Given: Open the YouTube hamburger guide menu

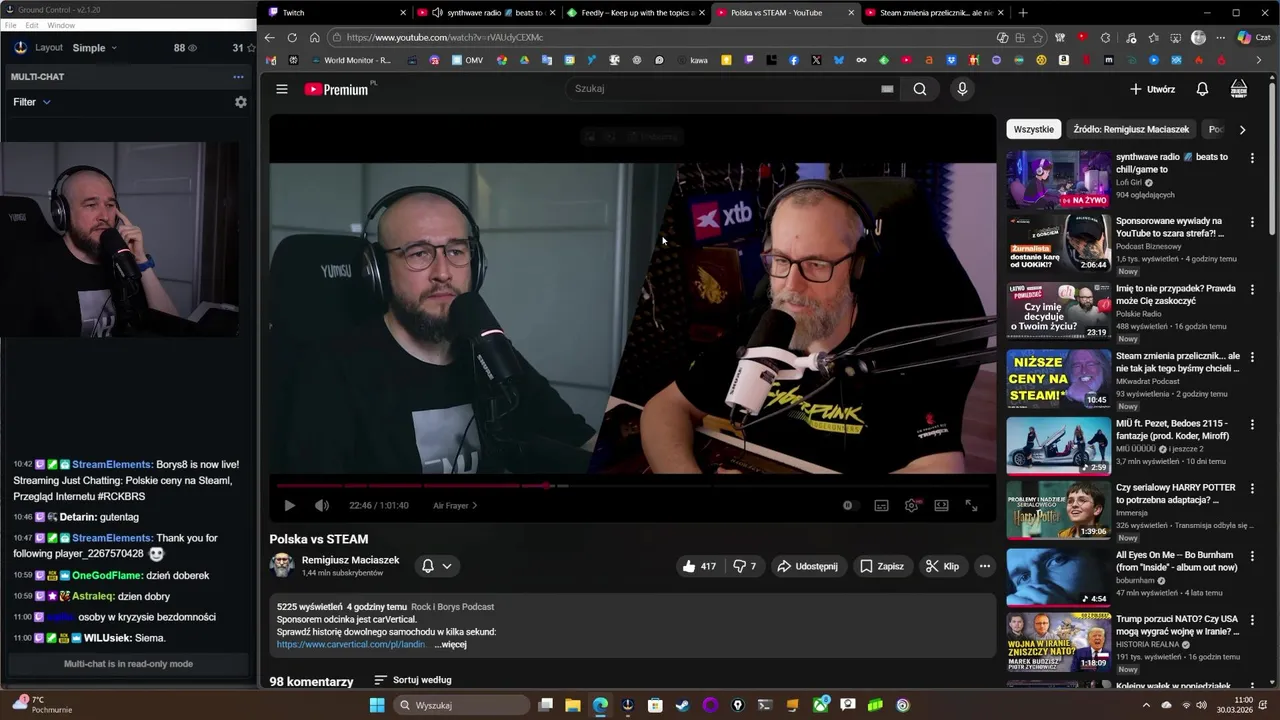Looking at the screenshot, I should tap(282, 89).
